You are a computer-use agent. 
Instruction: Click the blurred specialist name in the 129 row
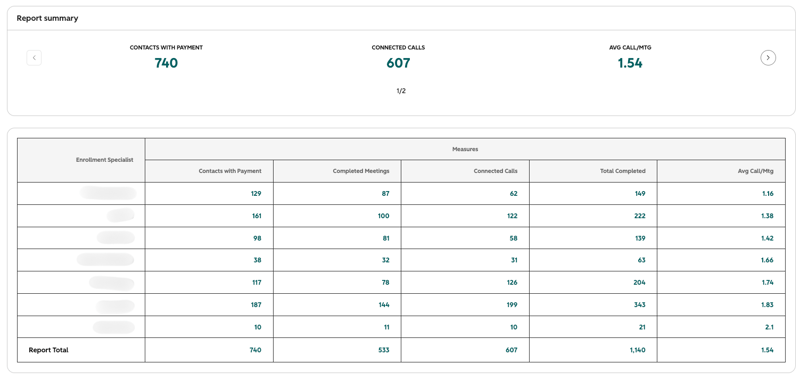(108, 193)
